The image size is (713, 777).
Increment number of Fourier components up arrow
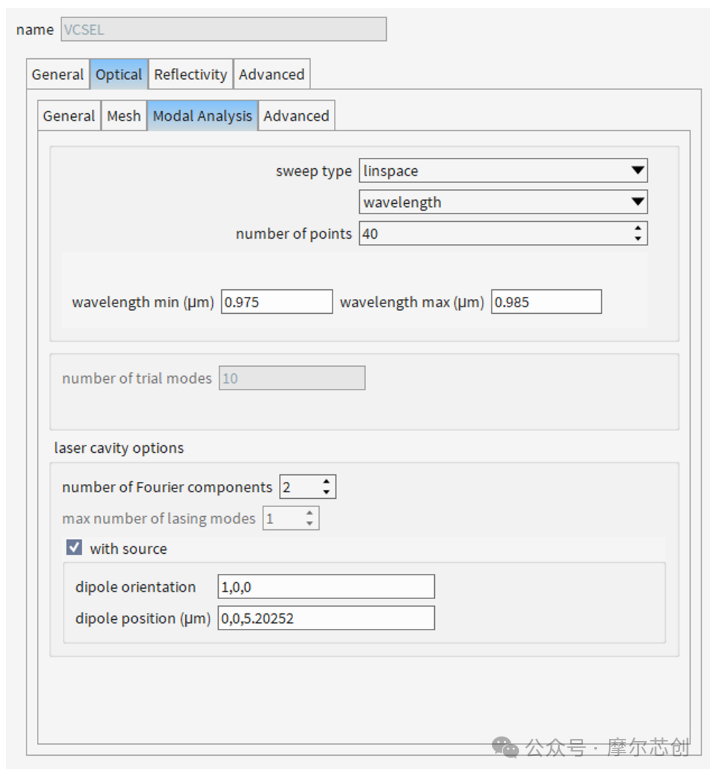326,481
